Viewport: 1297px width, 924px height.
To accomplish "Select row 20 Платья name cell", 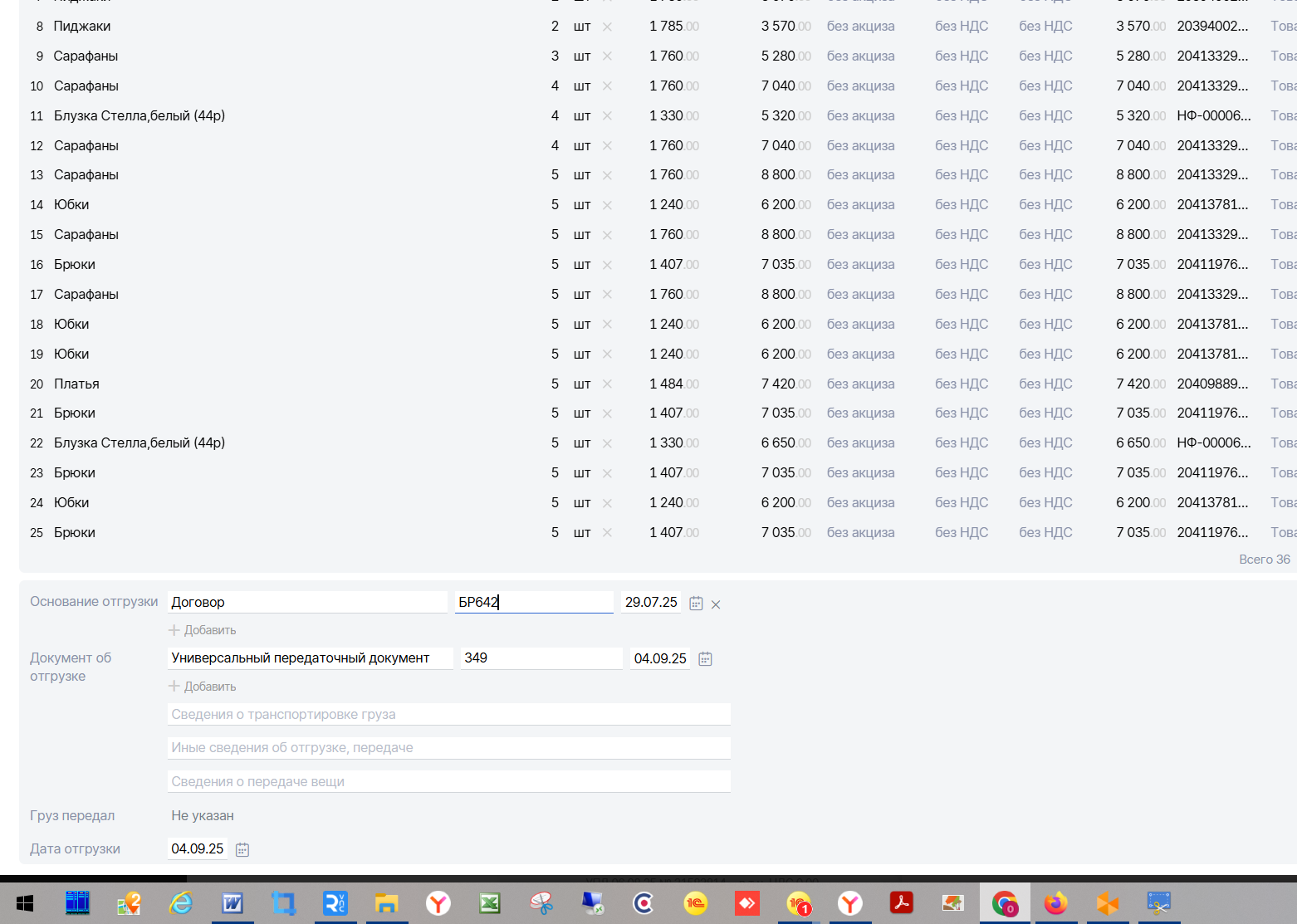I will pyautogui.click(x=76, y=384).
